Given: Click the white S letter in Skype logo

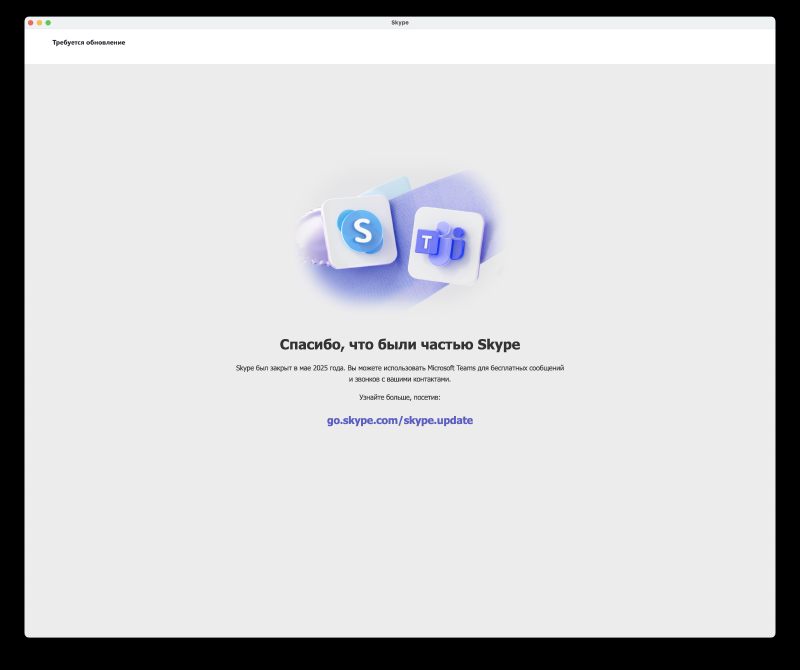Looking at the screenshot, I should [361, 231].
